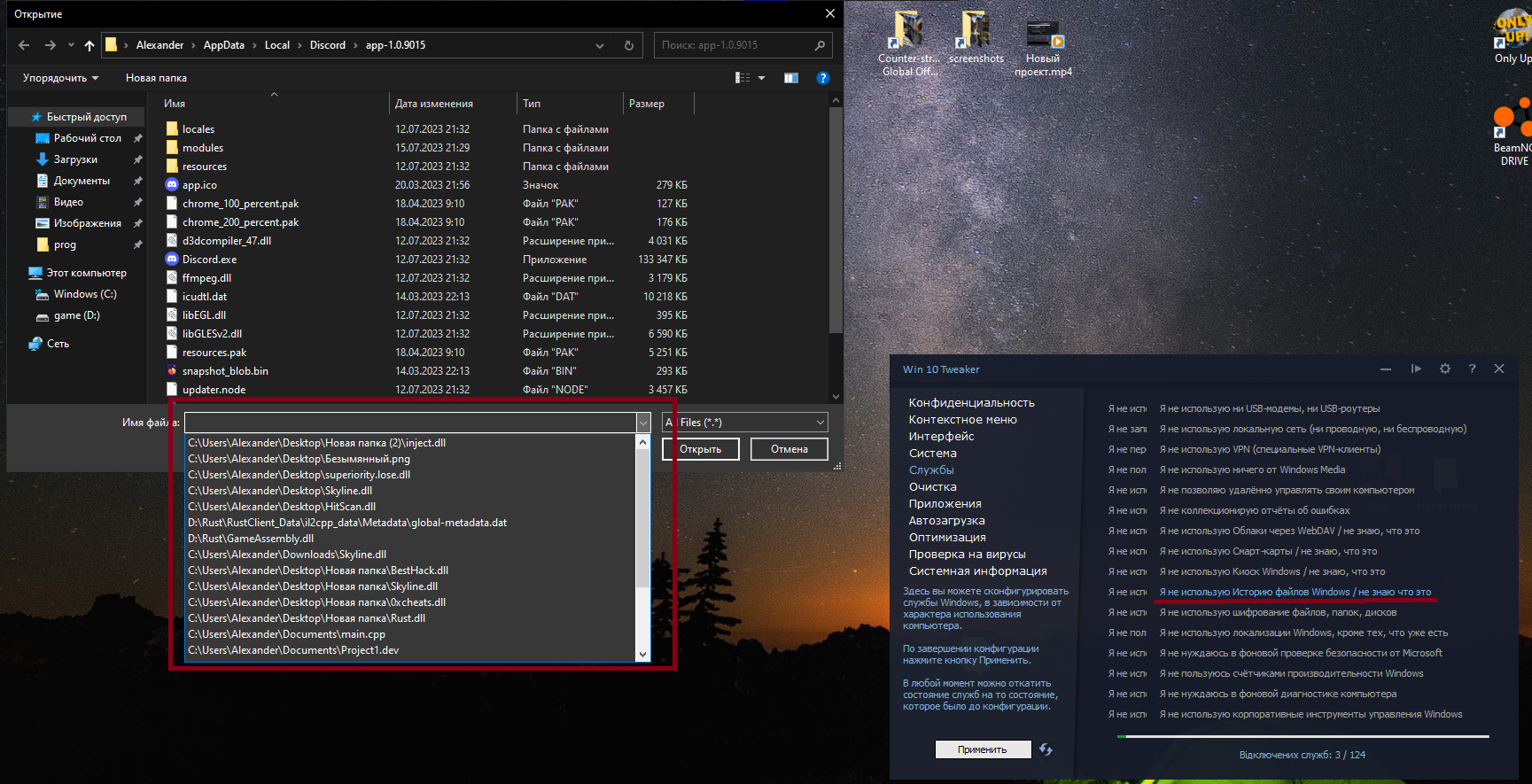Image resolution: width=1532 pixels, height=784 pixels.
Task: Expand the Упорядочить dropdown menu
Action: [x=60, y=78]
